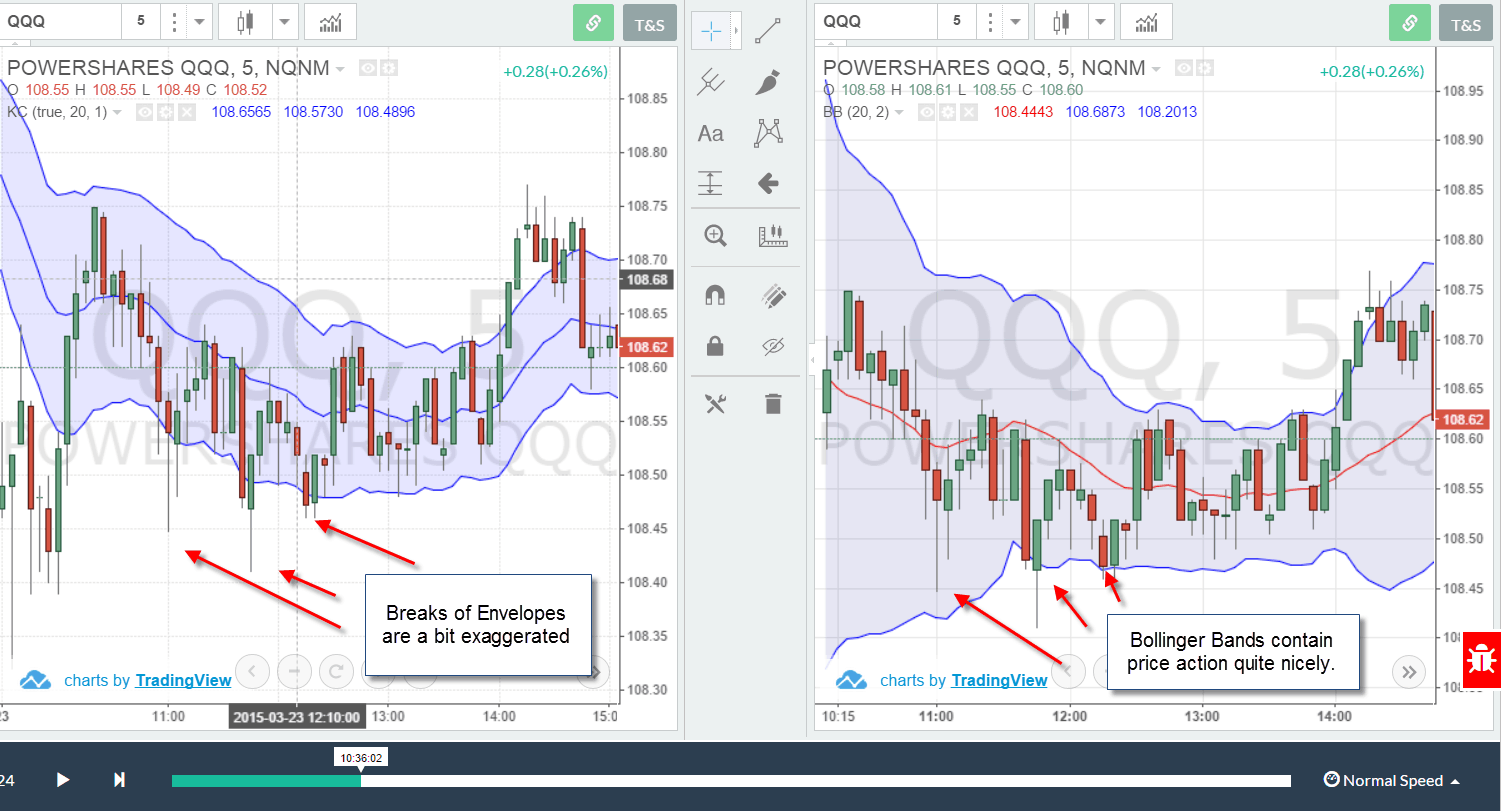Screen dimensions: 1501x811
Task: Click the red bug report button
Action: coord(1481,660)
